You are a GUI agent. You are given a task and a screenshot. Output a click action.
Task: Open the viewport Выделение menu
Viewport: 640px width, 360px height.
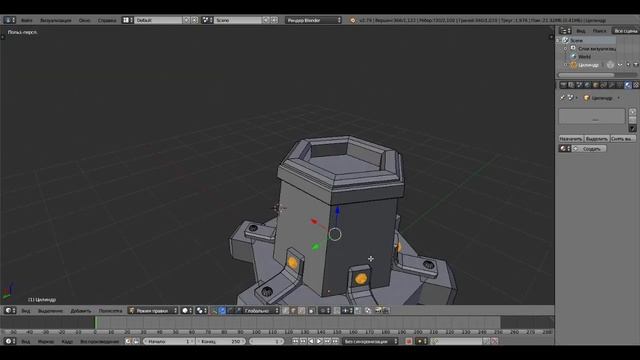click(x=50, y=311)
